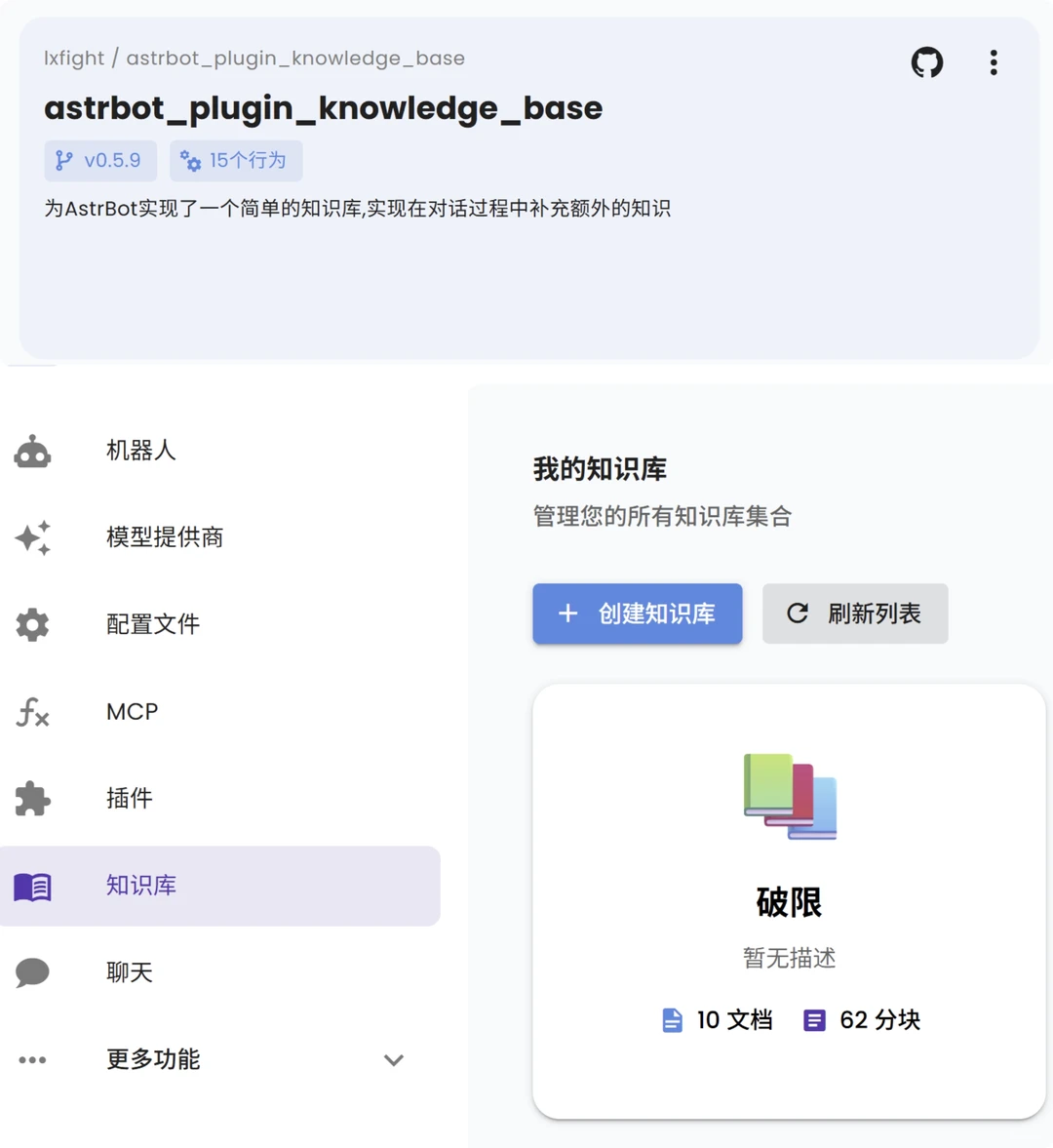
Task: Select the 10 文档 document indicator
Action: (718, 1019)
